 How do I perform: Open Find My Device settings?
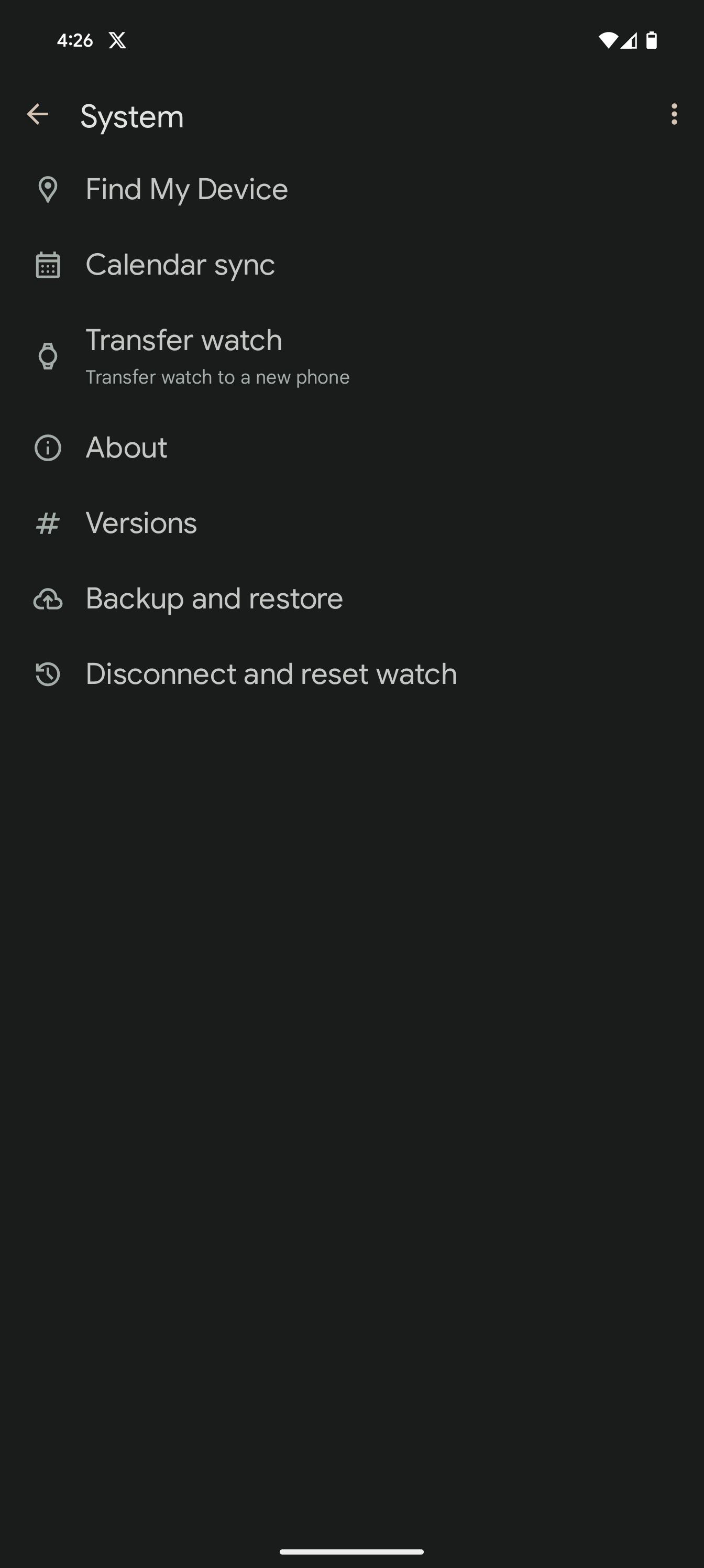tap(186, 189)
